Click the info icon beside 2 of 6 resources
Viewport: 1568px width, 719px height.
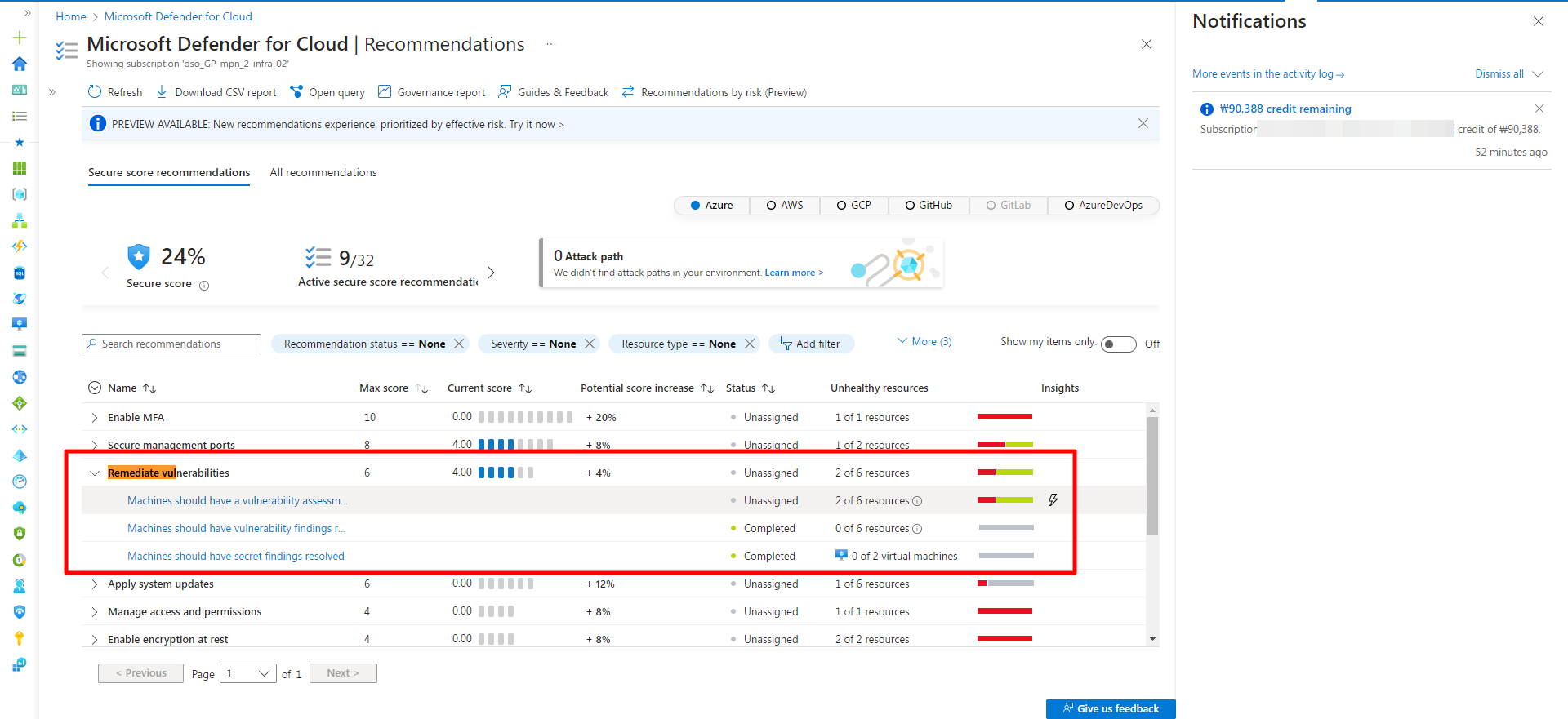(x=917, y=501)
